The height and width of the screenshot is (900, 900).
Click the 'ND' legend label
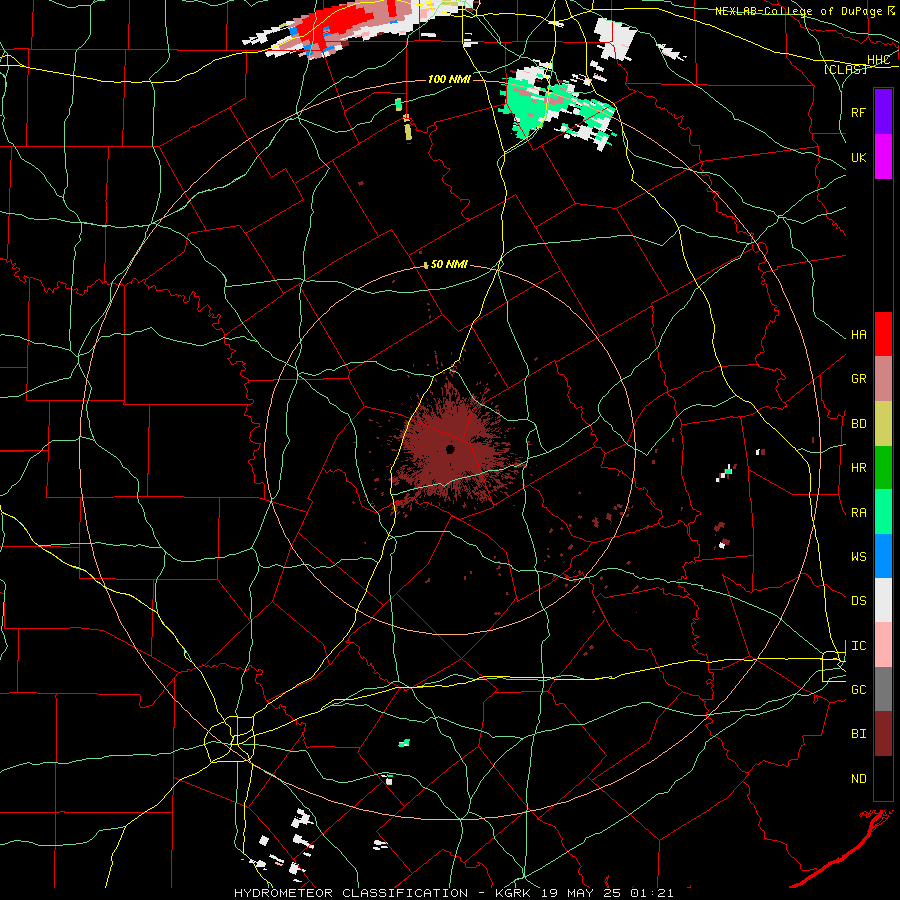coord(858,779)
